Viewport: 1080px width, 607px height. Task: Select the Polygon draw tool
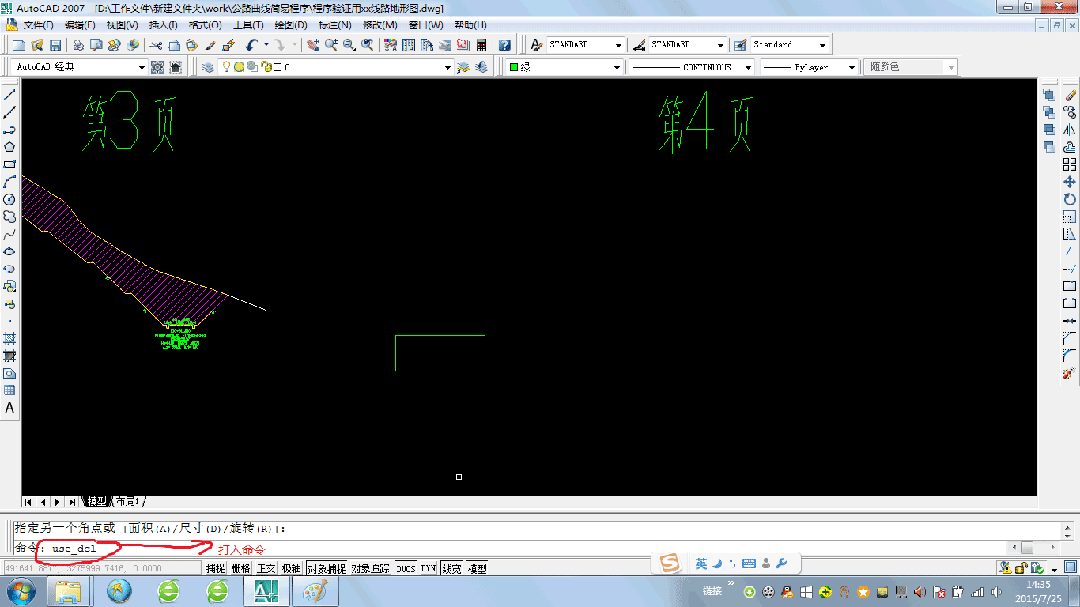[10, 147]
